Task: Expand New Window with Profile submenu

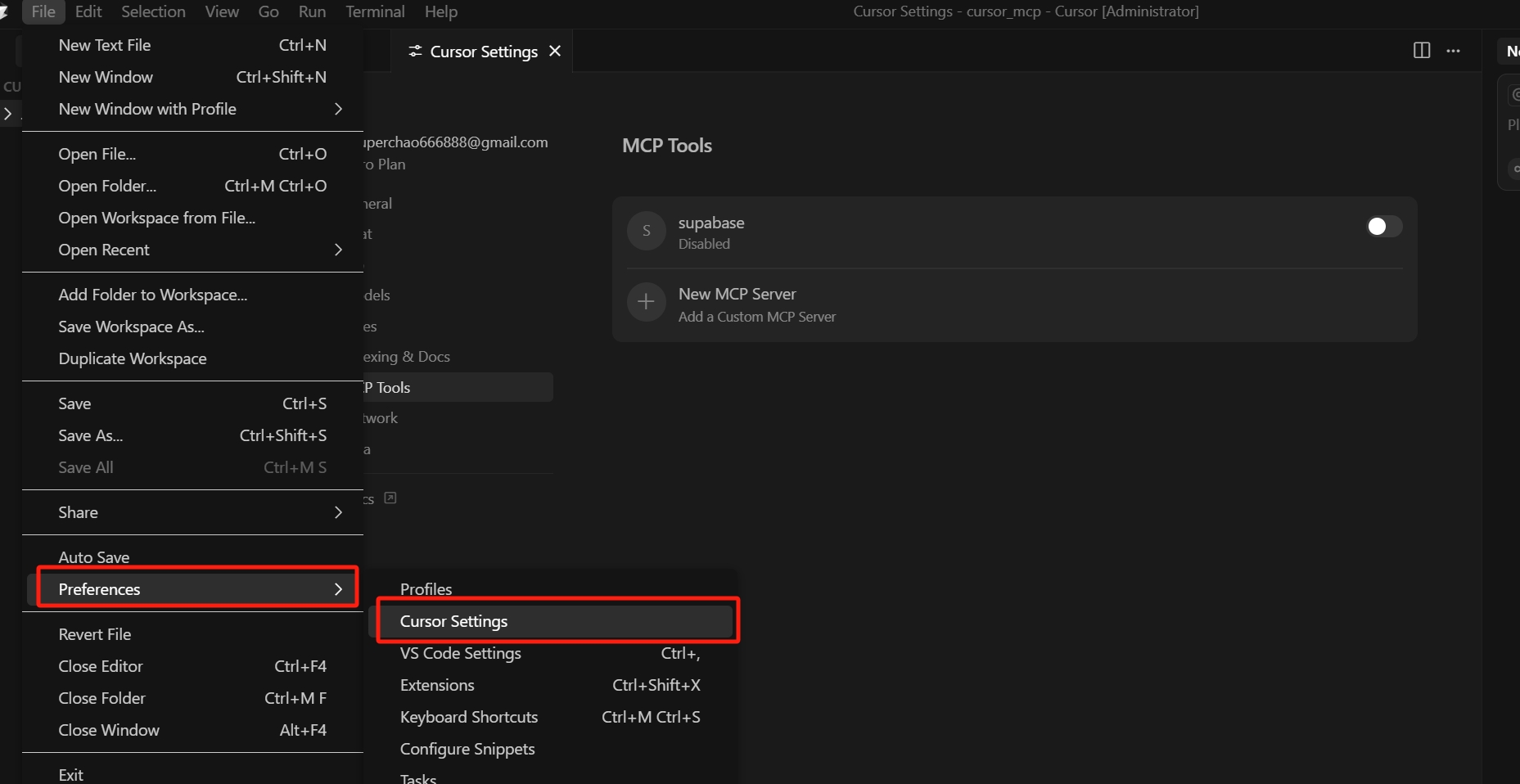Action: pyautogui.click(x=192, y=109)
